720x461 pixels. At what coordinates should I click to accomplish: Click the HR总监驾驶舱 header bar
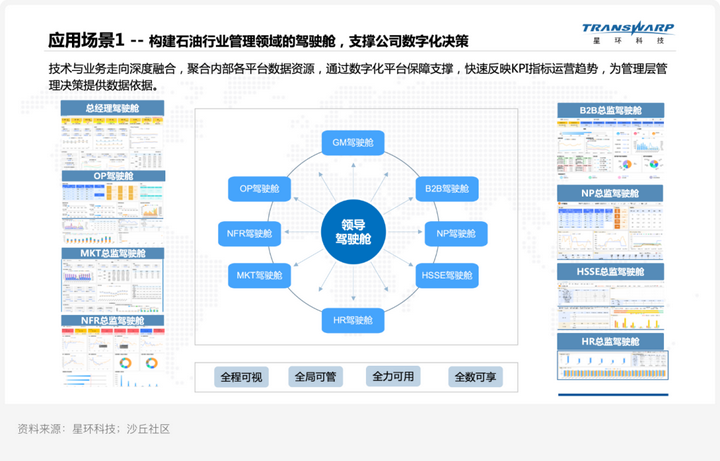611,342
